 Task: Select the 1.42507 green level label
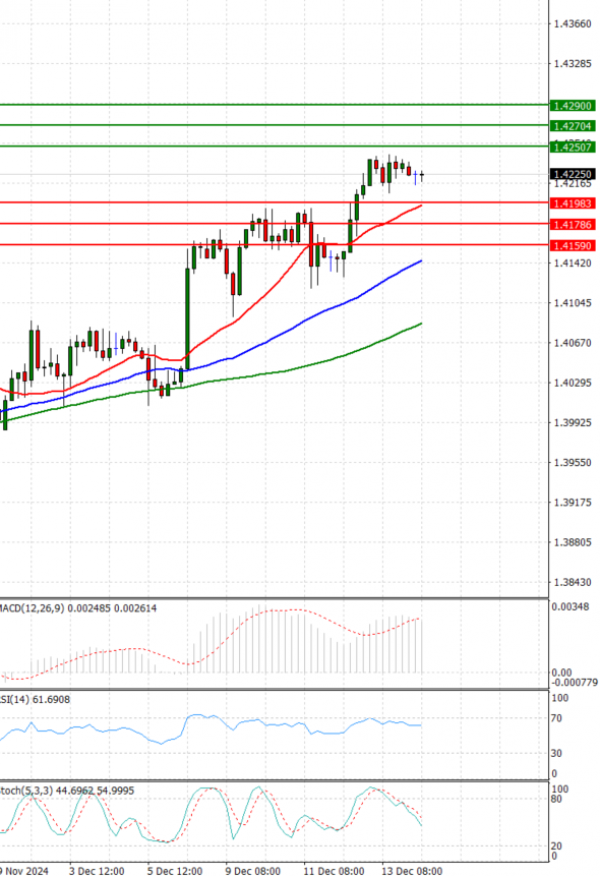pyautogui.click(x=573, y=147)
